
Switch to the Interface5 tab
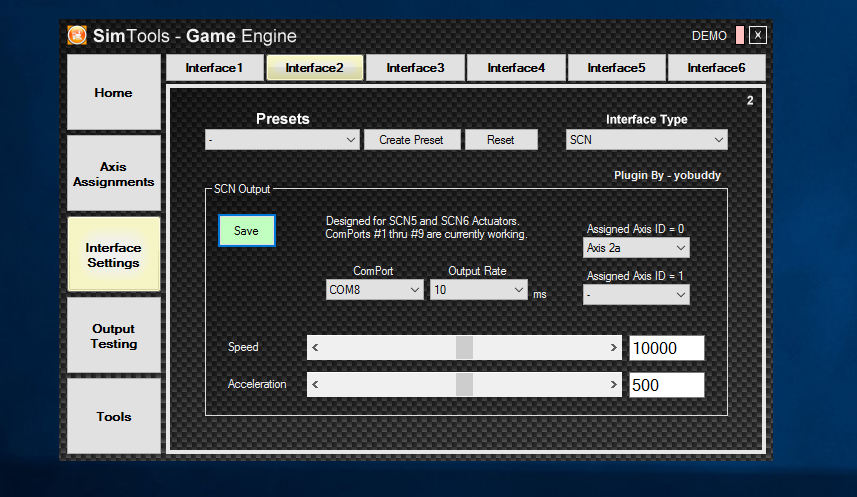pyautogui.click(x=617, y=68)
